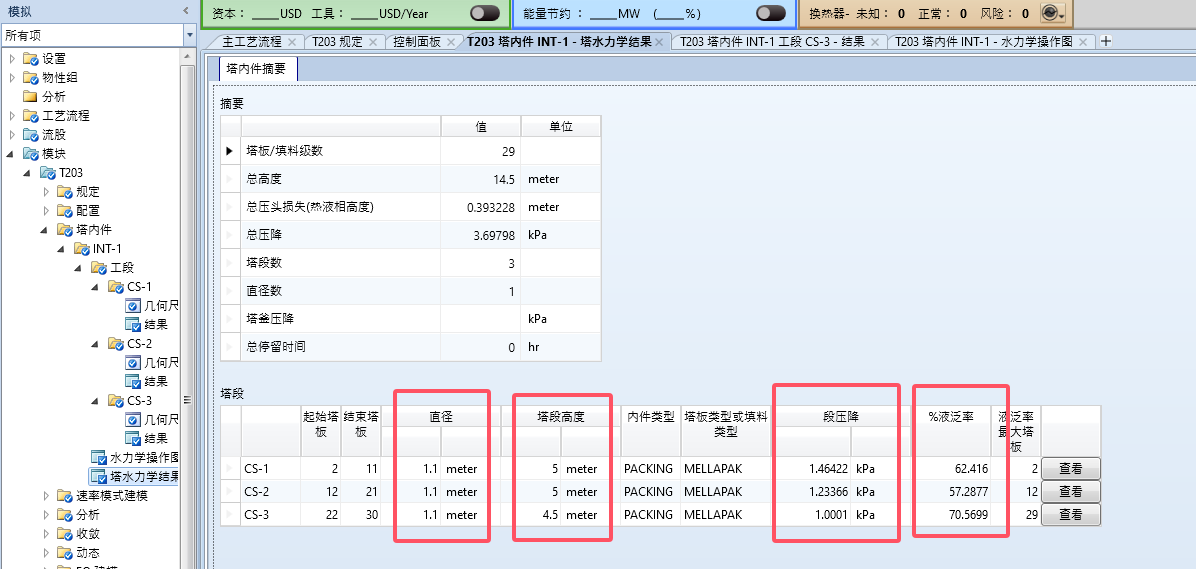Open the 所有项 filter dropdown
The height and width of the screenshot is (569, 1196).
click(x=189, y=35)
